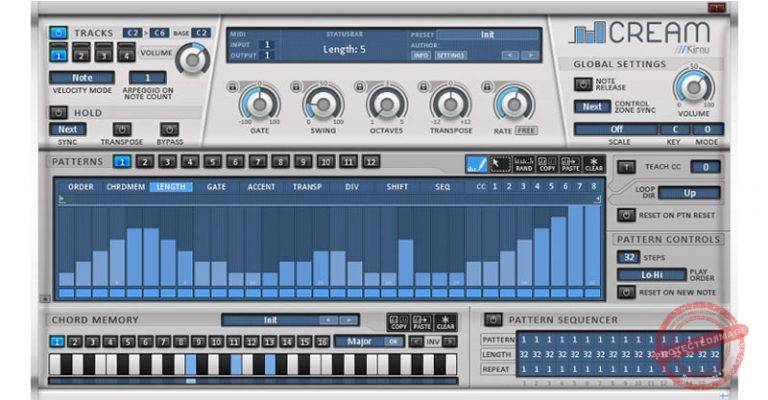Screen dimensions: 768x400
Task: Open the Key 'C' dropdown
Action: (x=674, y=129)
